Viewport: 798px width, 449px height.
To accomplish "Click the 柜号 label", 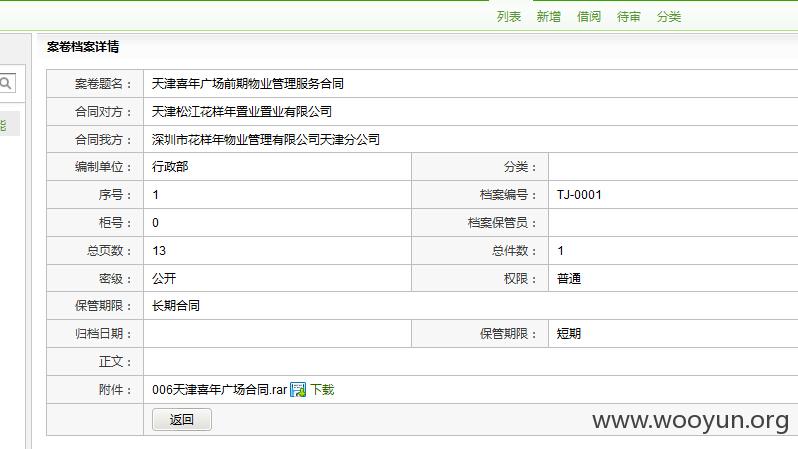I will 115,222.
